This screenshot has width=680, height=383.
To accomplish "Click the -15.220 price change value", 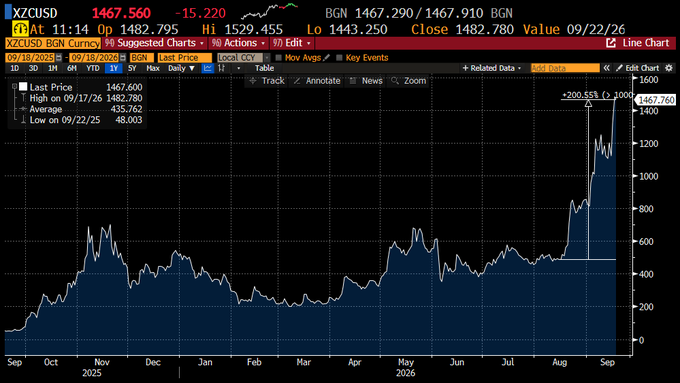I will (x=200, y=13).
